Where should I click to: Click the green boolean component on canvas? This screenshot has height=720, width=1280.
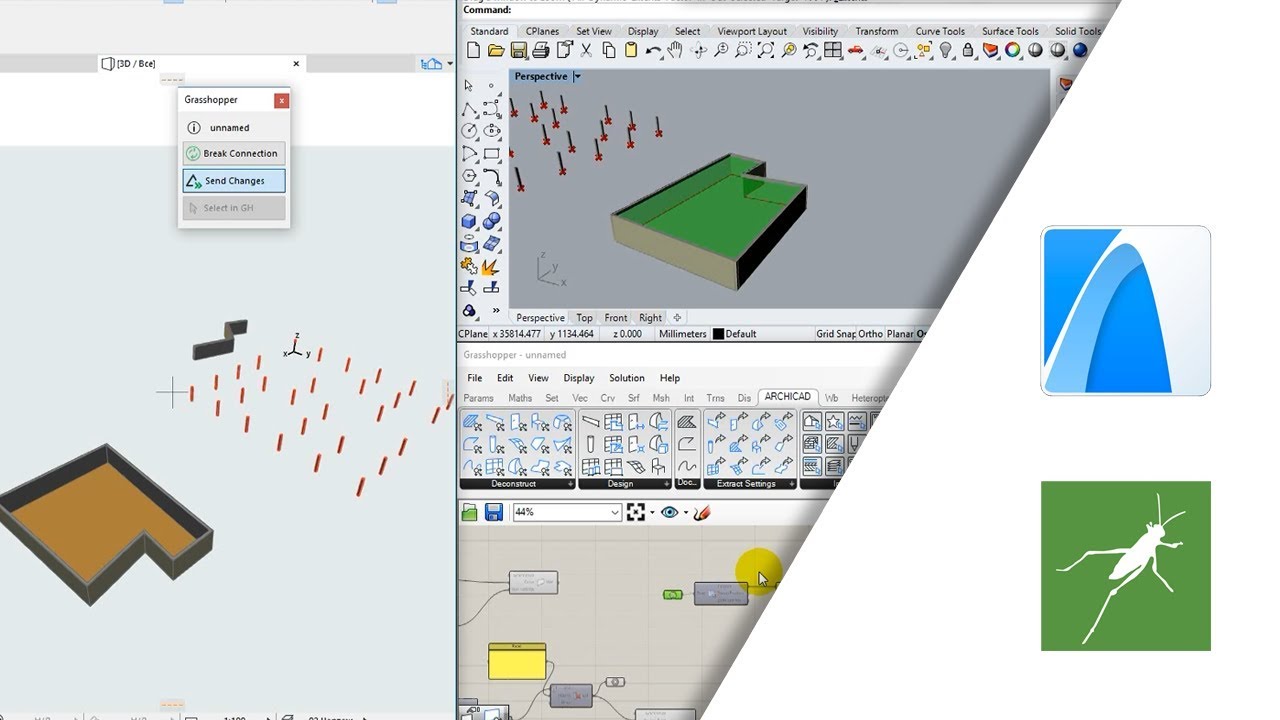pos(673,595)
